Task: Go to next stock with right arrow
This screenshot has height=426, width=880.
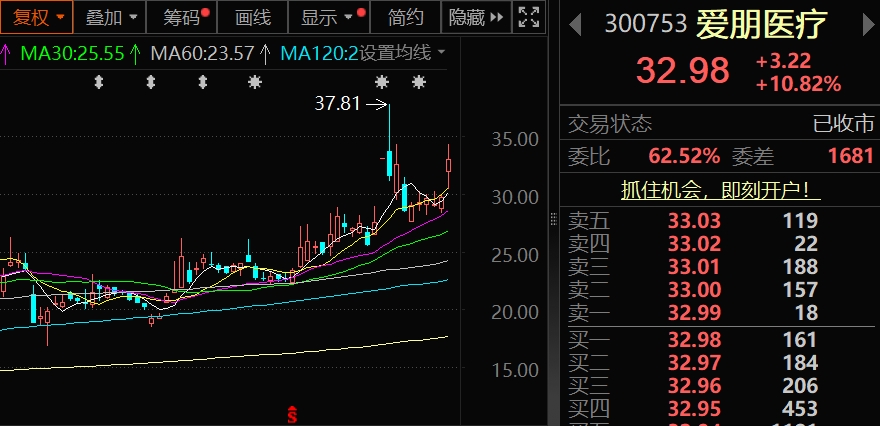Action: 864,24
